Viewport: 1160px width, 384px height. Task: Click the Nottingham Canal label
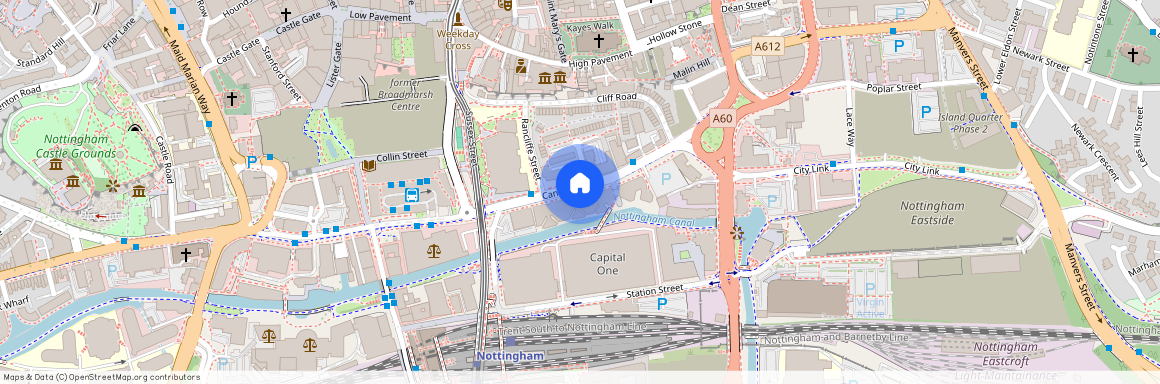coord(655,219)
